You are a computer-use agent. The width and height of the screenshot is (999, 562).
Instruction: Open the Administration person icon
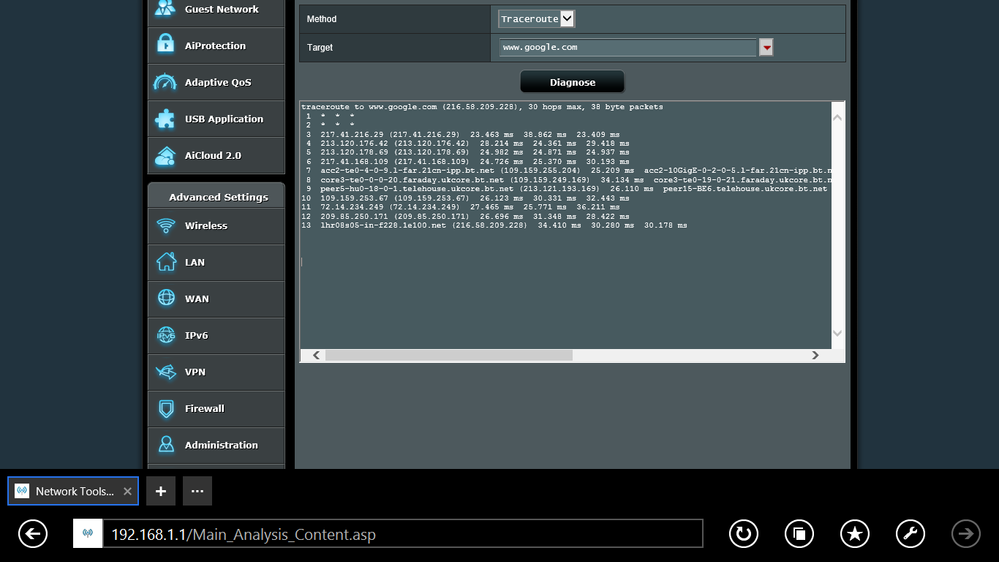166,445
